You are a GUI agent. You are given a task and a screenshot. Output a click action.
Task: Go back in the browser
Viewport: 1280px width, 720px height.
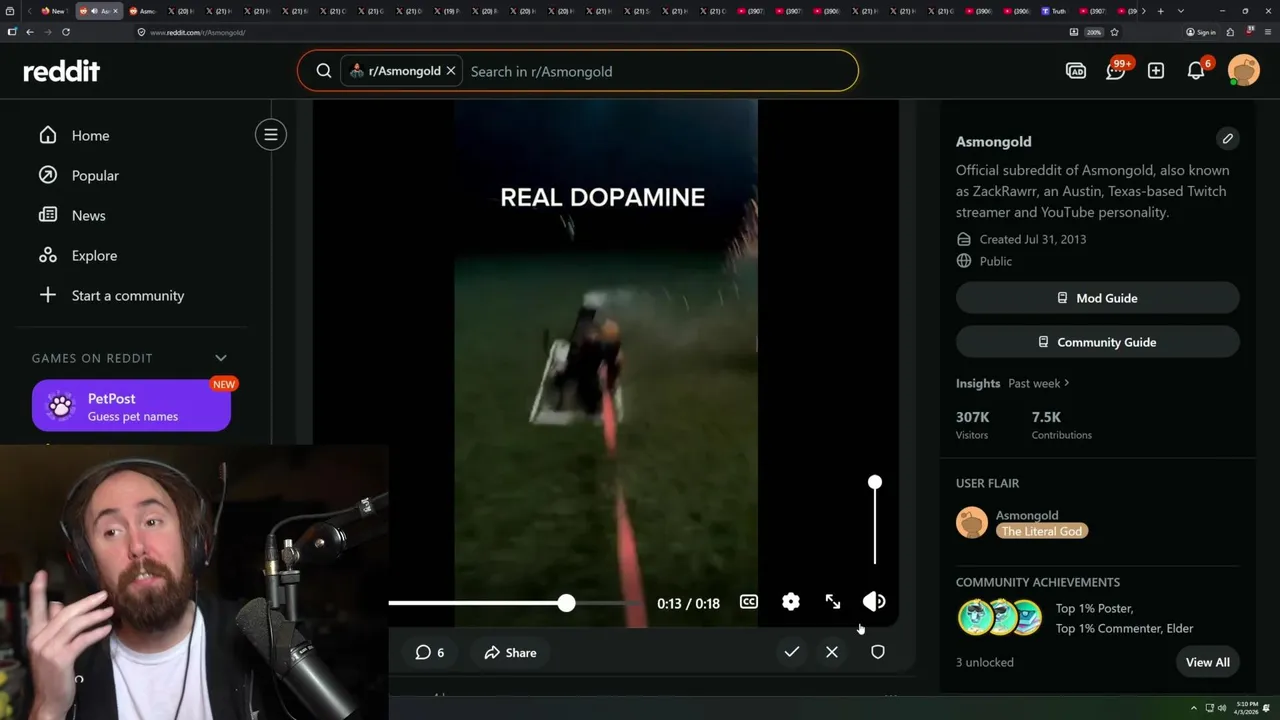click(x=30, y=32)
